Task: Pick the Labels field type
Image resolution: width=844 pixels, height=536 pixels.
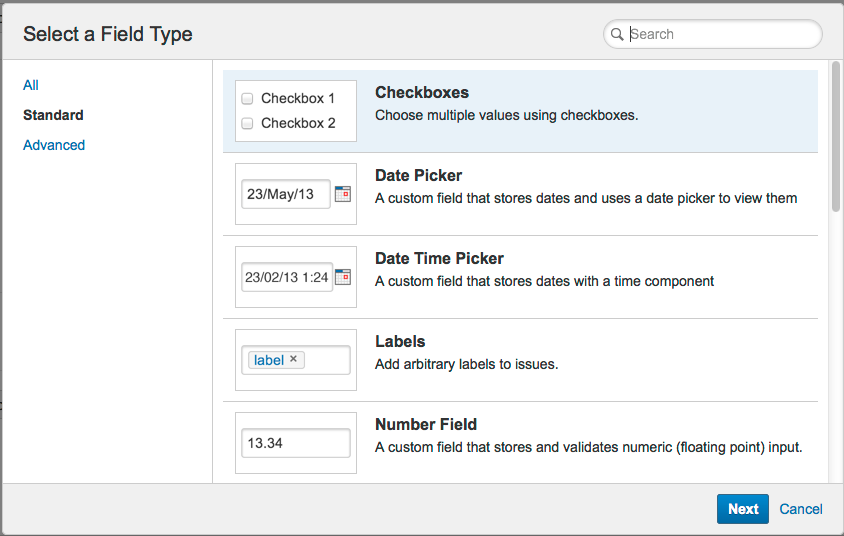Action: click(400, 342)
